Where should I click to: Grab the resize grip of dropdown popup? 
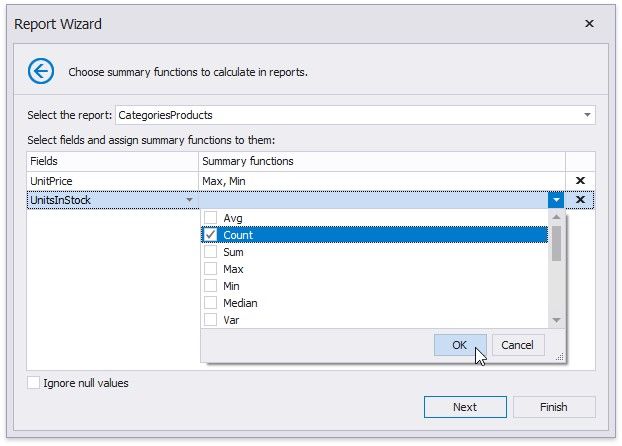(560, 356)
